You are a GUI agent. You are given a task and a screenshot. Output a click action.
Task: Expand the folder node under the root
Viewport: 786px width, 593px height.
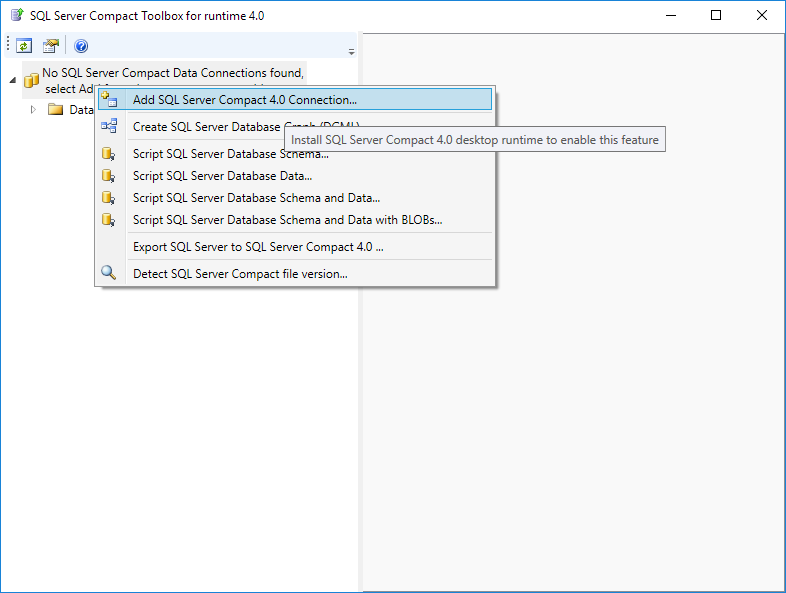pyautogui.click(x=34, y=109)
